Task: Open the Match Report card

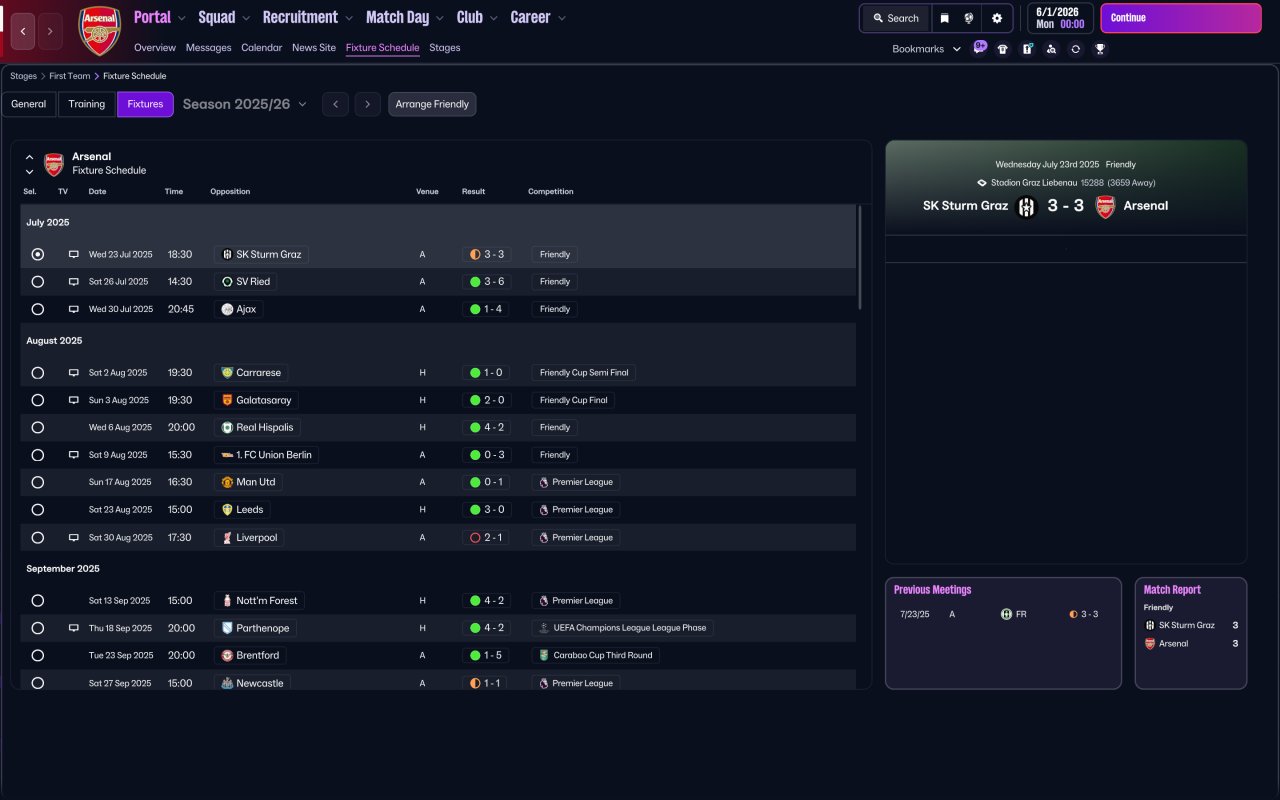Action: point(1191,633)
